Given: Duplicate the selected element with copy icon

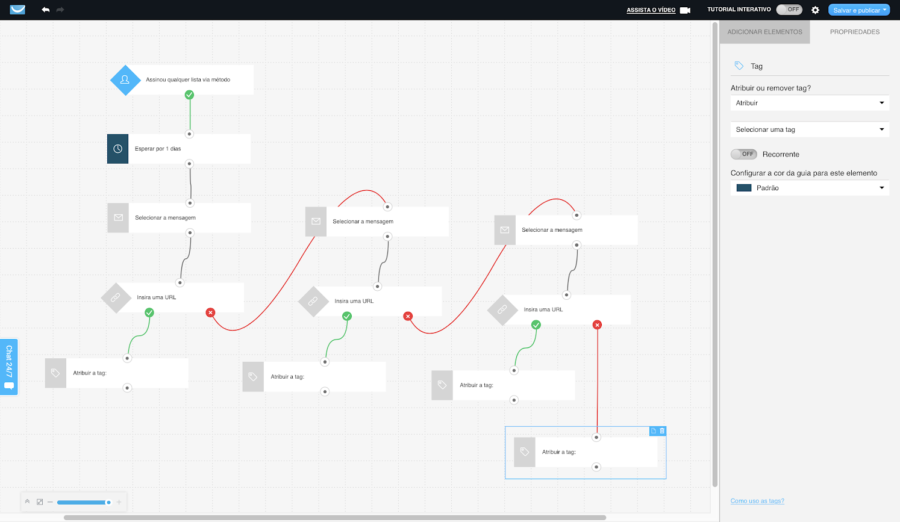Looking at the screenshot, I should [x=653, y=431].
